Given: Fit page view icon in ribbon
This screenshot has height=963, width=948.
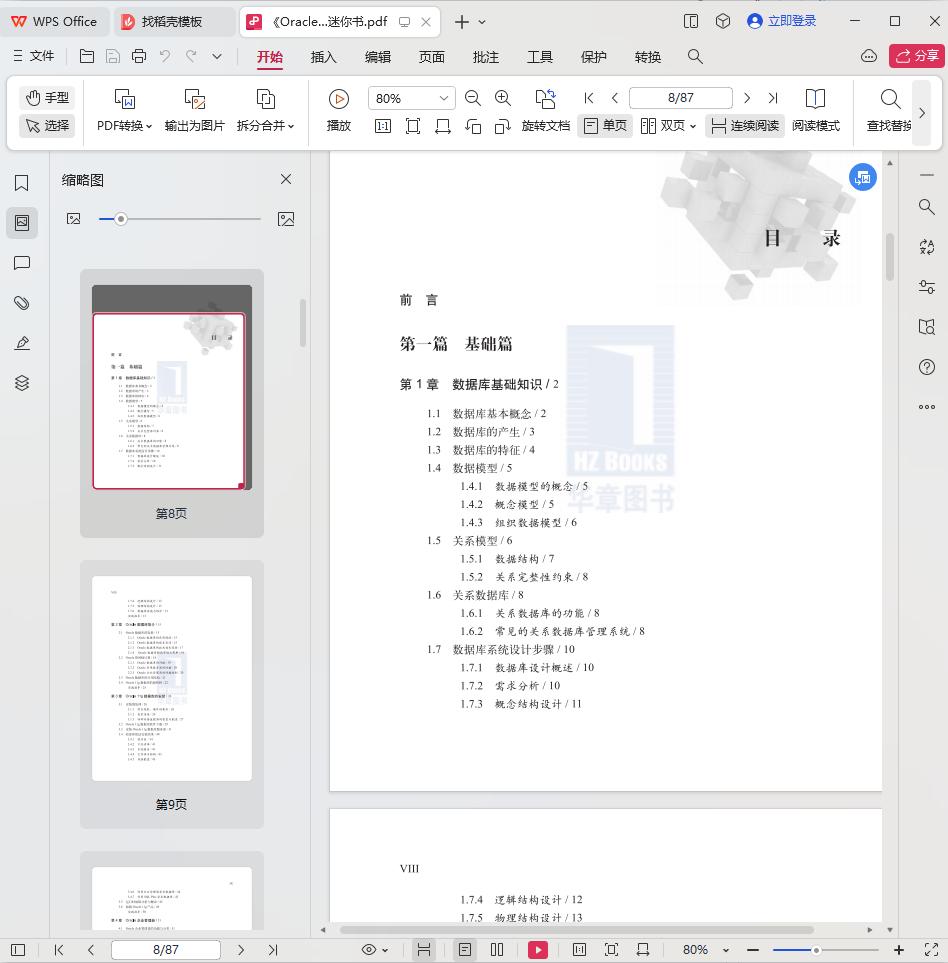Looking at the screenshot, I should [x=413, y=127].
